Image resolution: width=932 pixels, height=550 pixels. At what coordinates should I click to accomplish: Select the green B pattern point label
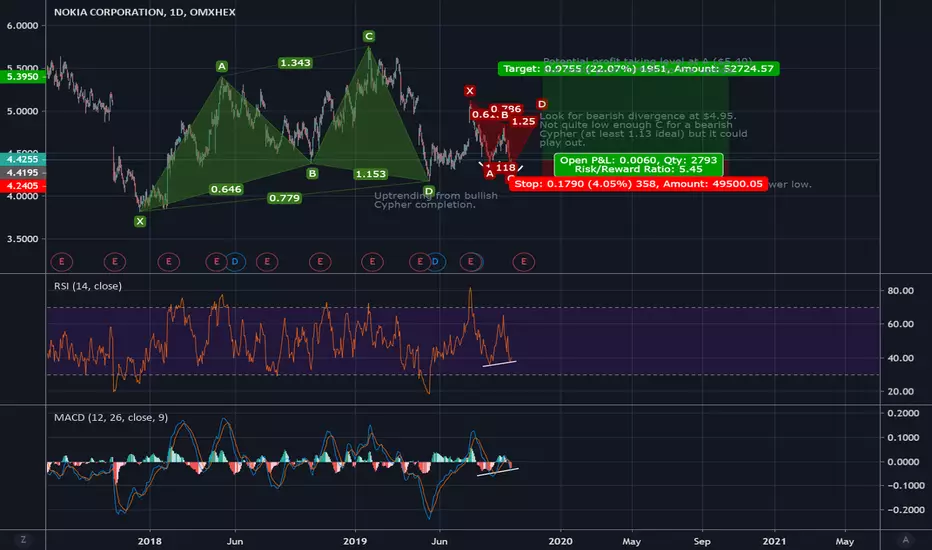click(312, 174)
